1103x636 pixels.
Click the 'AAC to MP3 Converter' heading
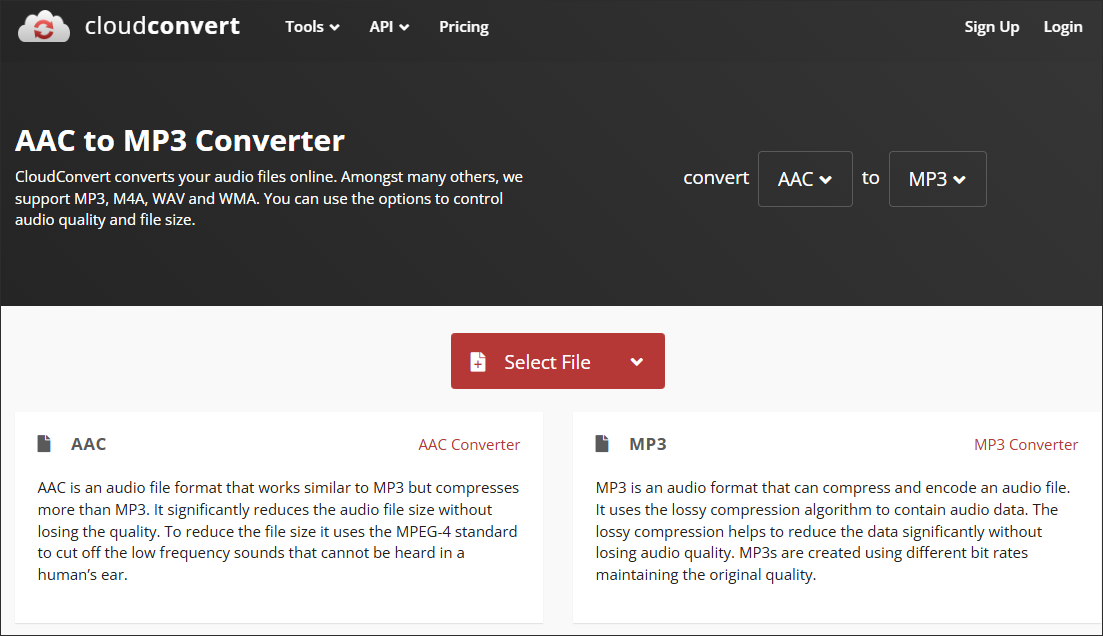(180, 141)
